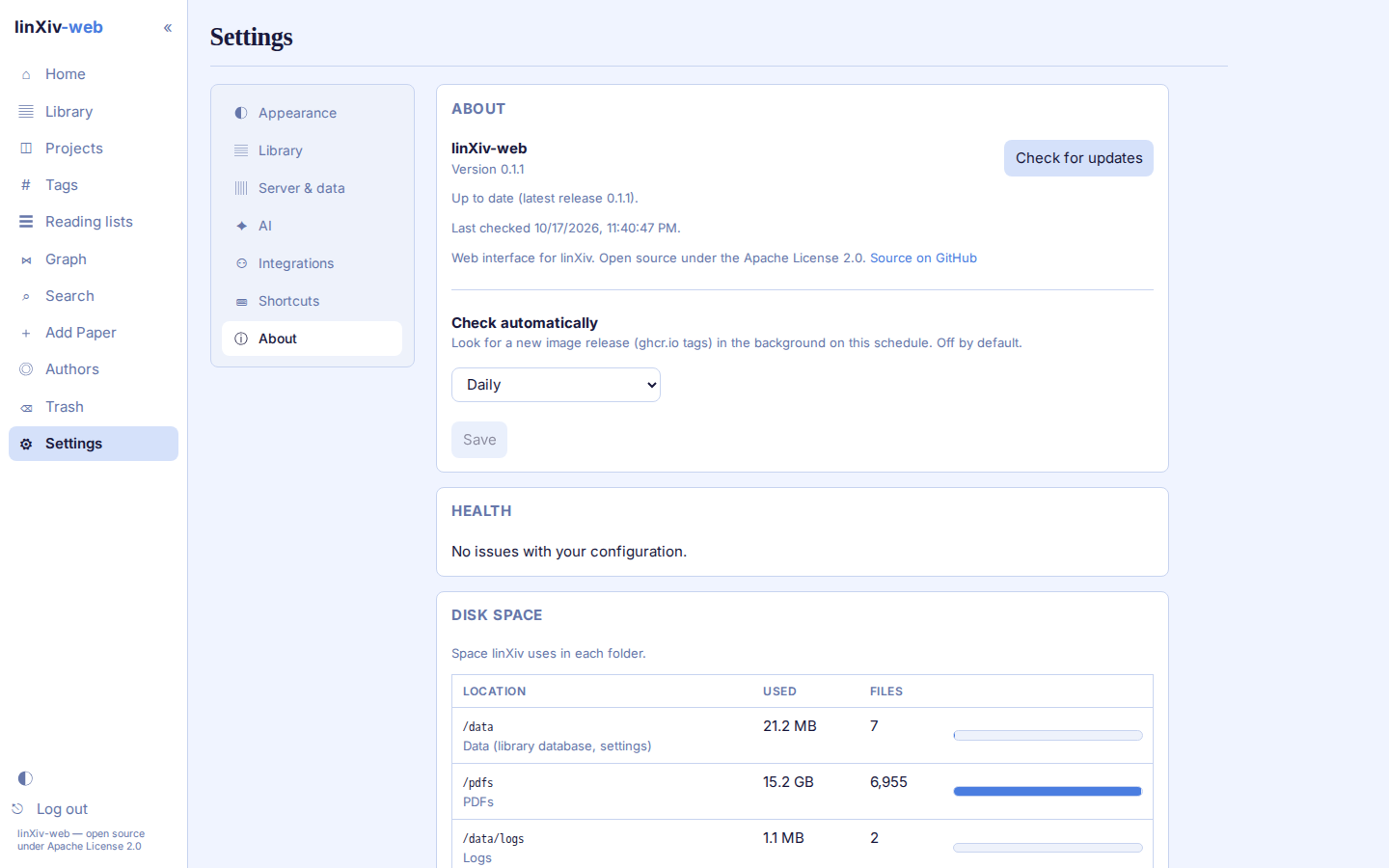This screenshot has width=1389, height=868.
Task: Click the Graph bowtie icon
Action: (26, 259)
